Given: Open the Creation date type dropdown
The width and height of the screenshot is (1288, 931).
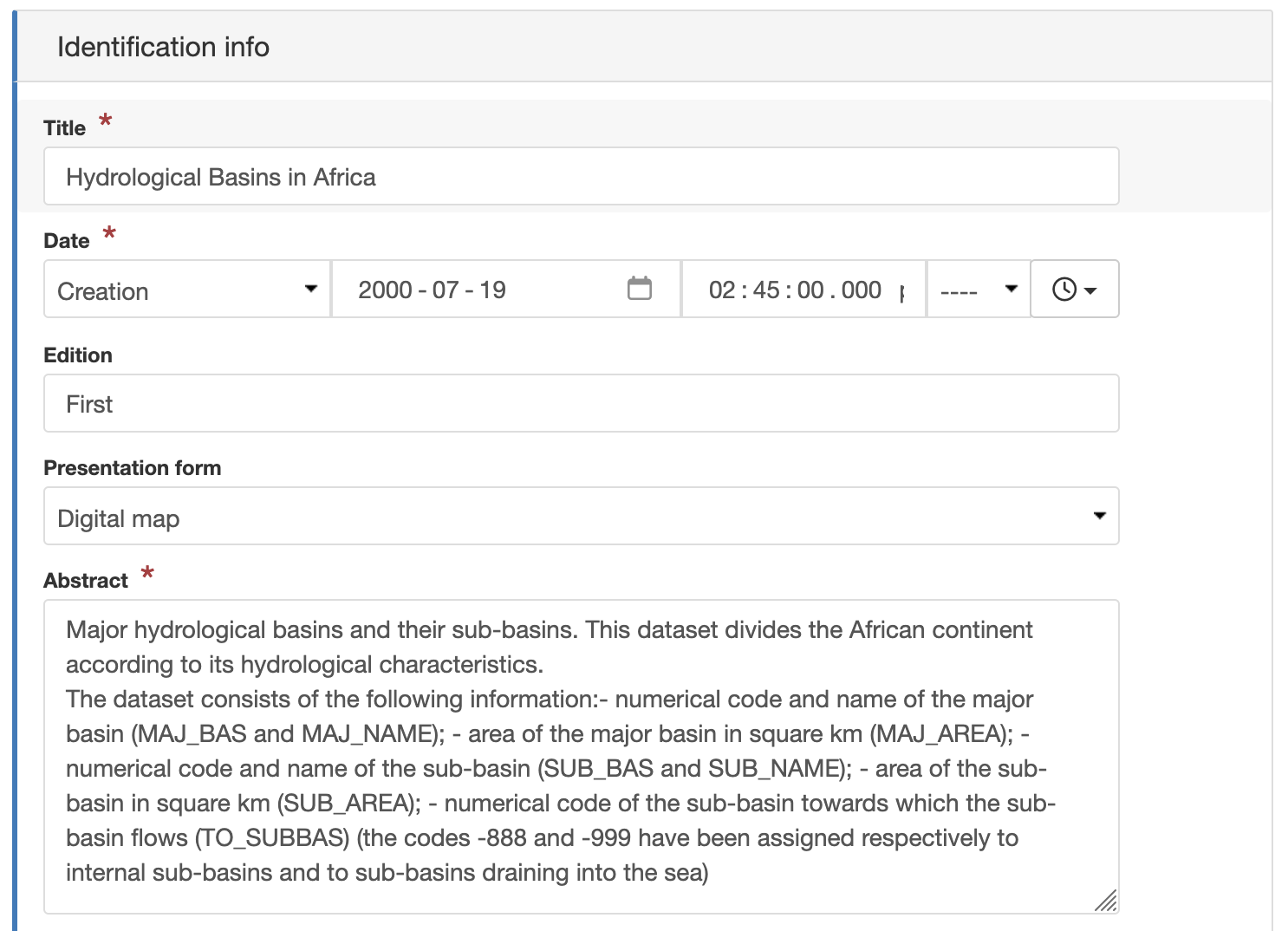Looking at the screenshot, I should coord(187,290).
